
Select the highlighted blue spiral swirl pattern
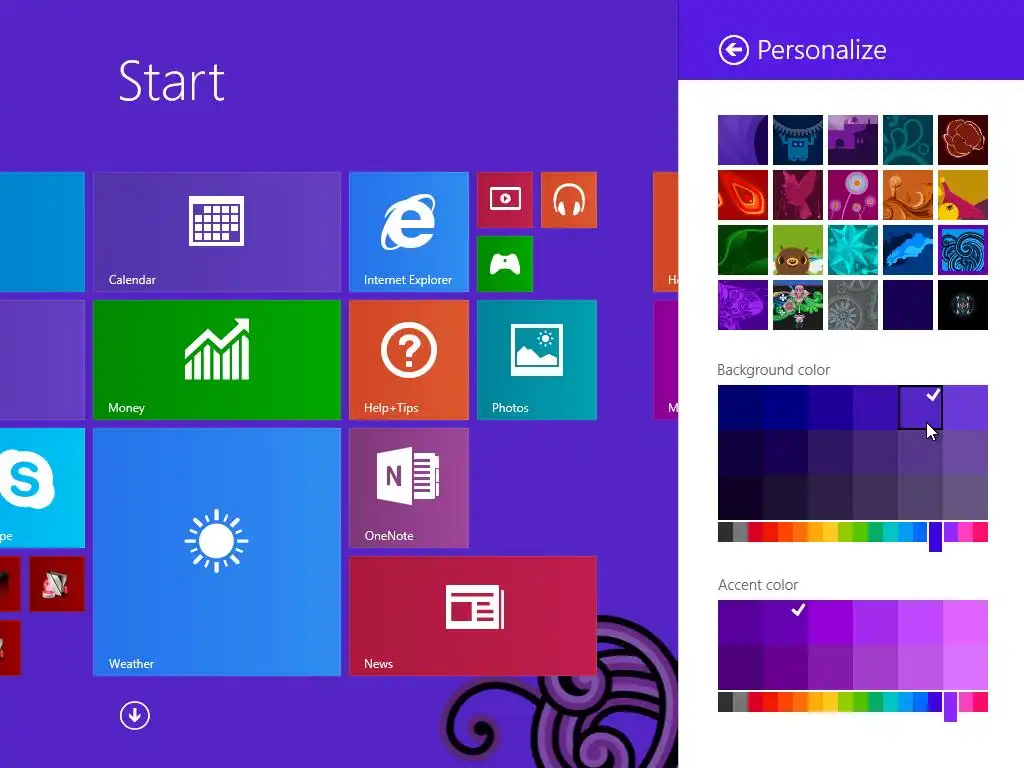click(963, 249)
